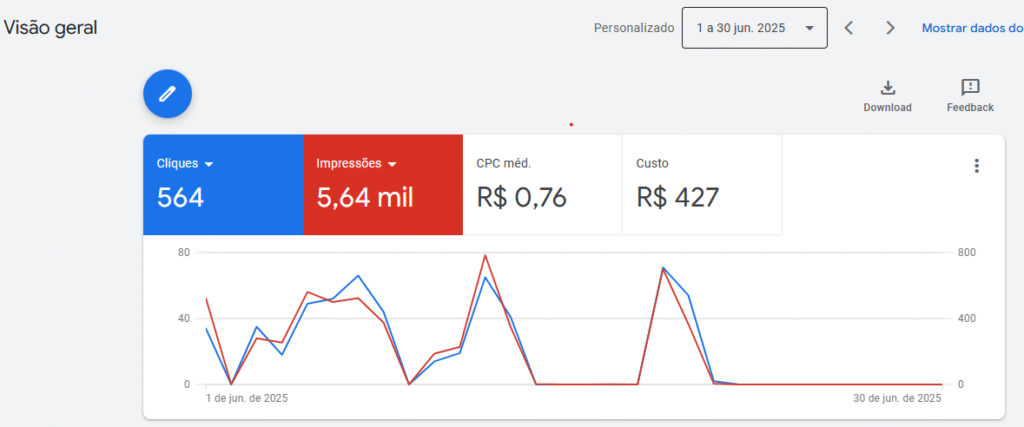Open the date range picker for June 2025
Viewport: 1024px width, 427px height.
(755, 28)
